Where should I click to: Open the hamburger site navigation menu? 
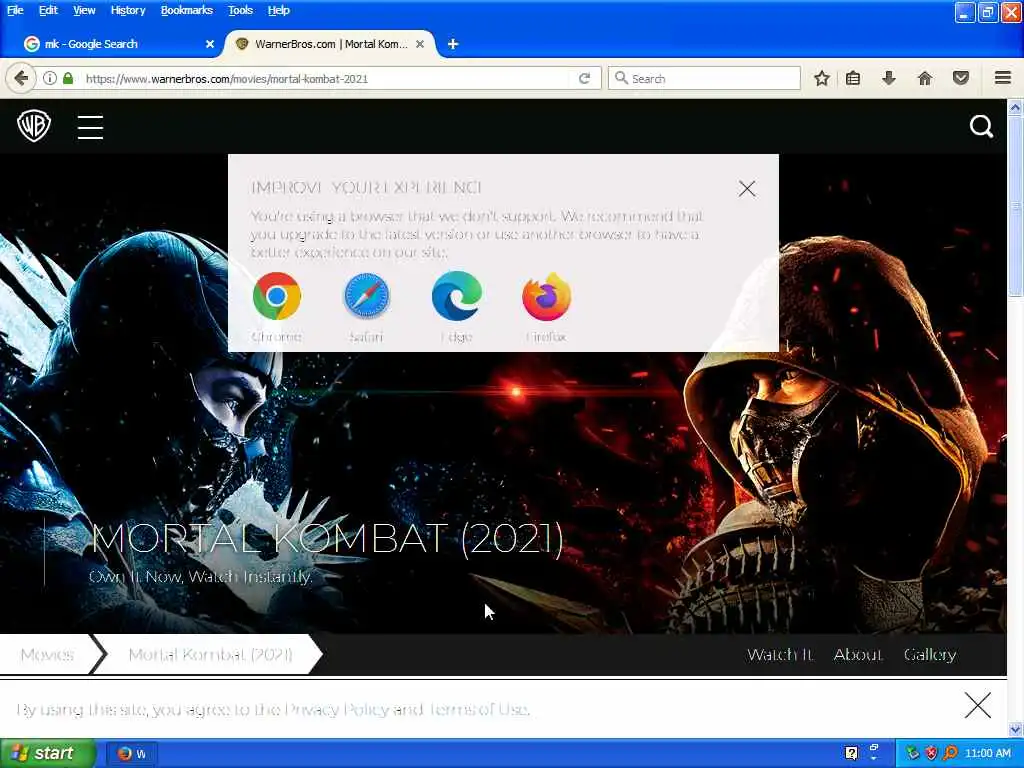pyautogui.click(x=90, y=127)
